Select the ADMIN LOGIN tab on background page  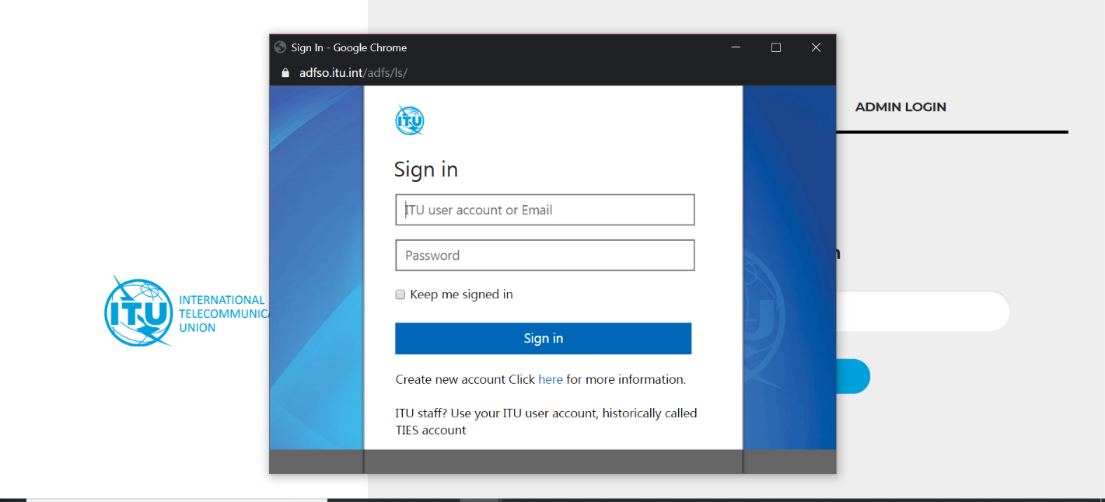click(x=901, y=107)
